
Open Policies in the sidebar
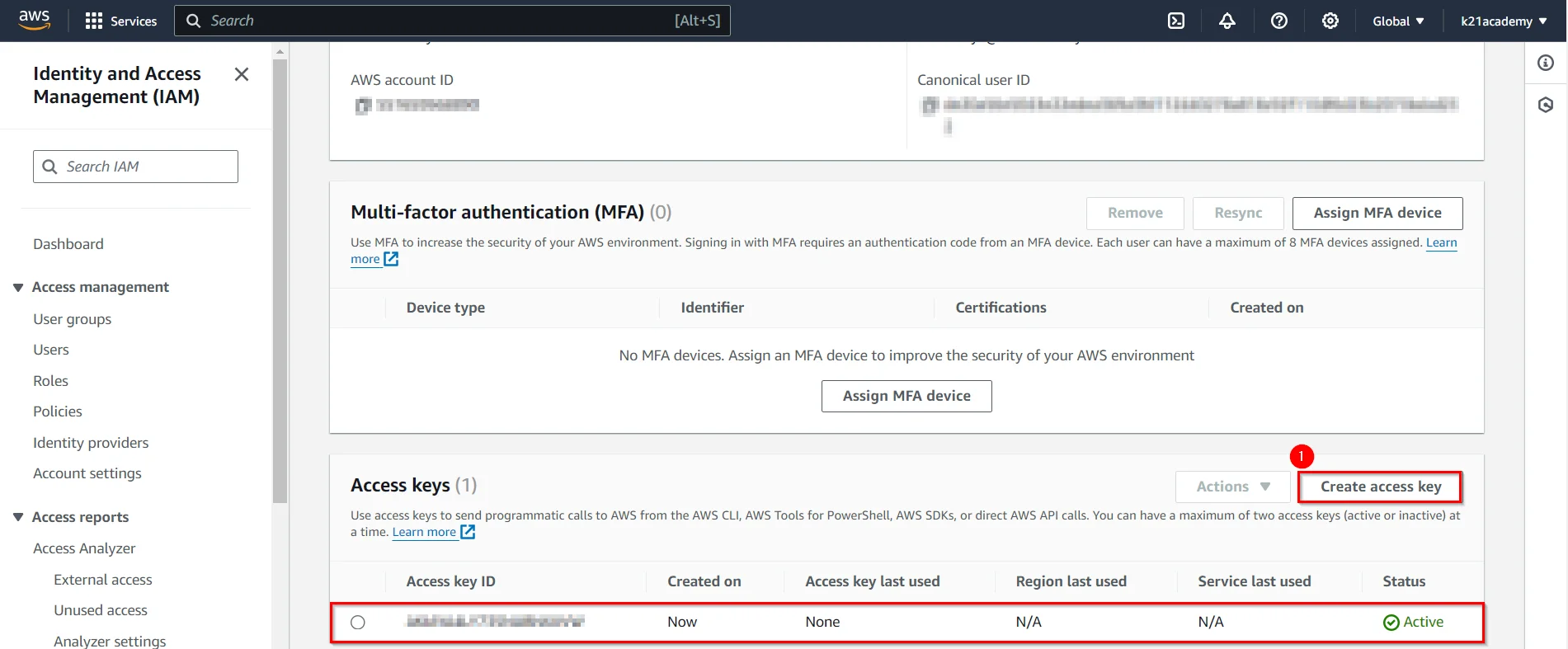(58, 412)
